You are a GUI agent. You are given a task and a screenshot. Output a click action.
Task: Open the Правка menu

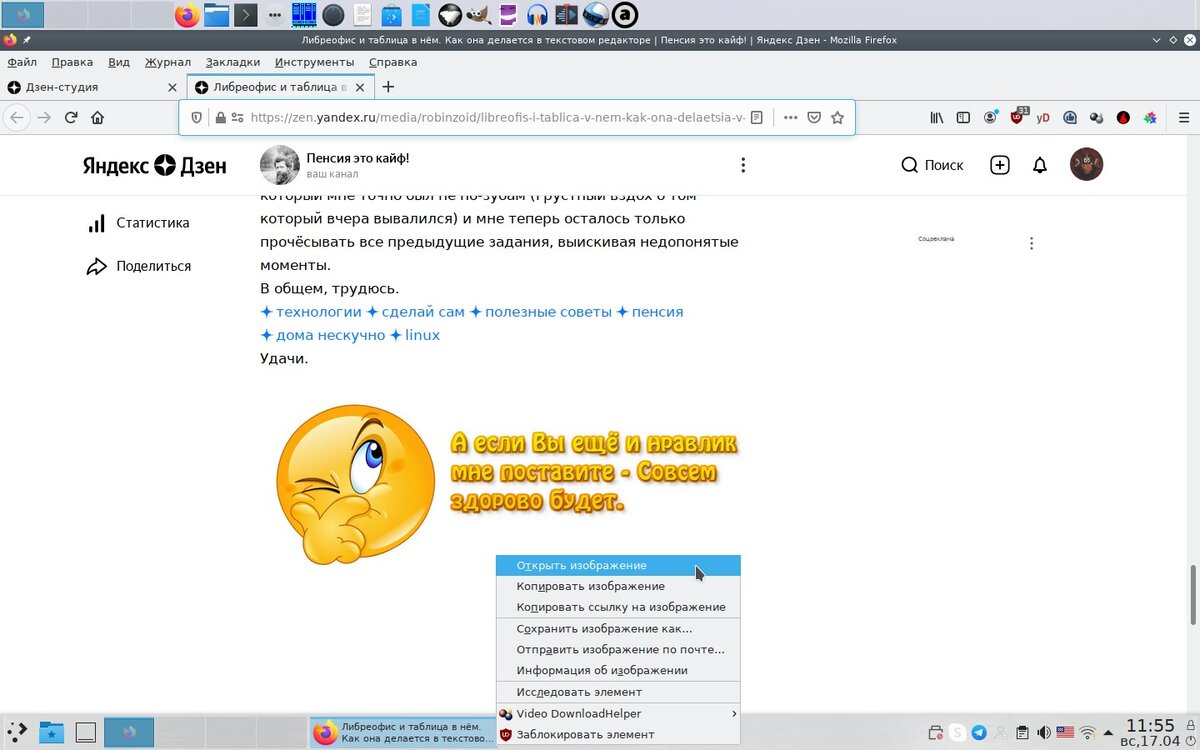coord(72,62)
